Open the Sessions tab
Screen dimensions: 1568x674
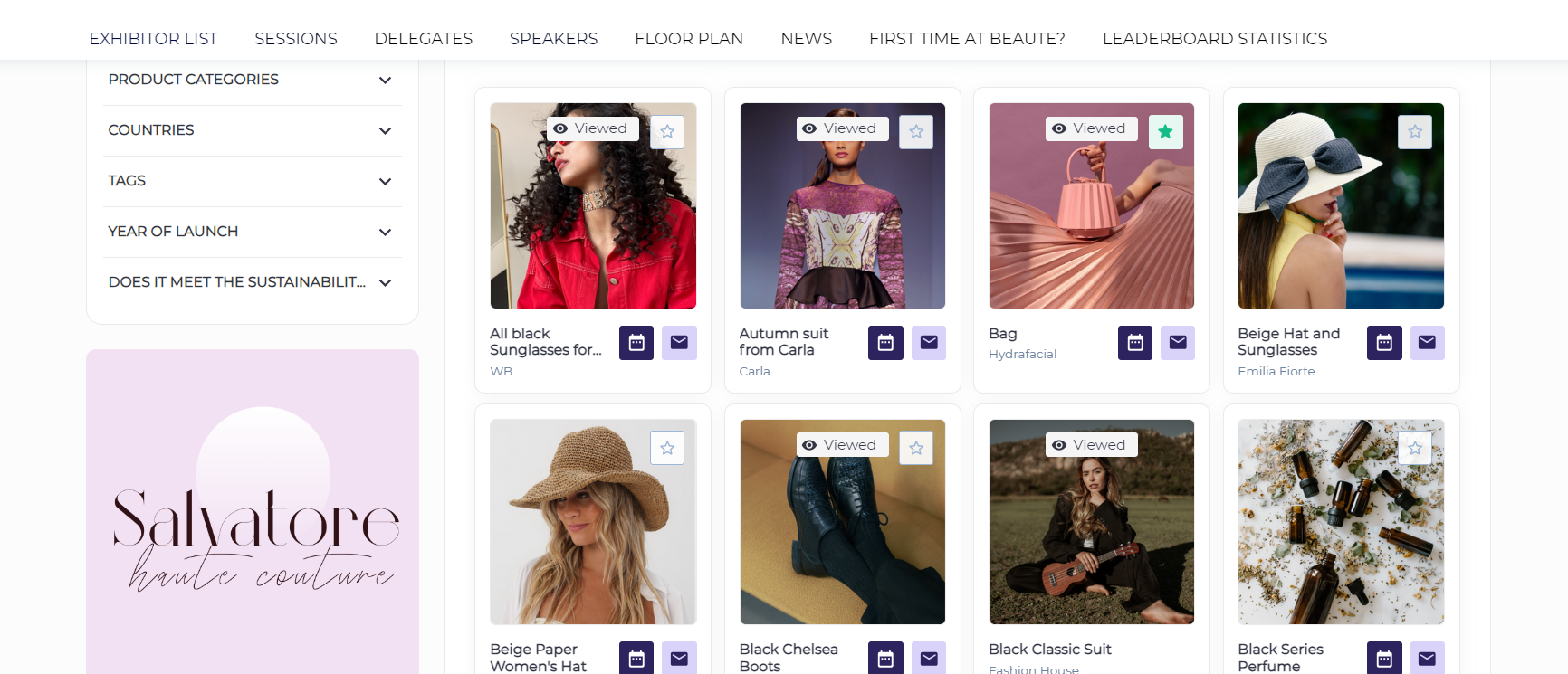[x=296, y=39]
